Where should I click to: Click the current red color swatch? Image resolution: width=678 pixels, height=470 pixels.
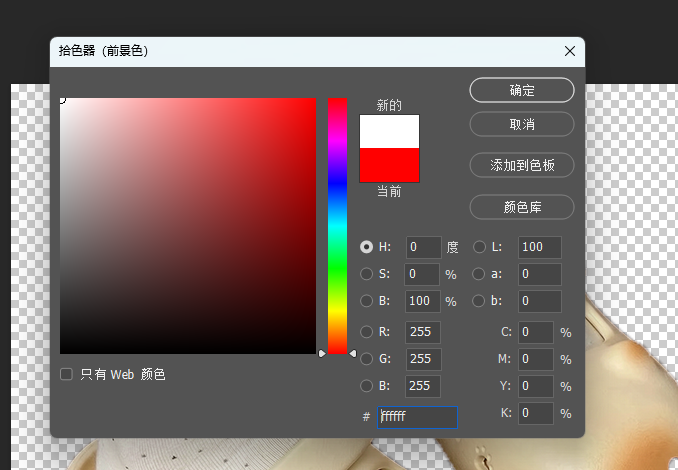coord(390,165)
